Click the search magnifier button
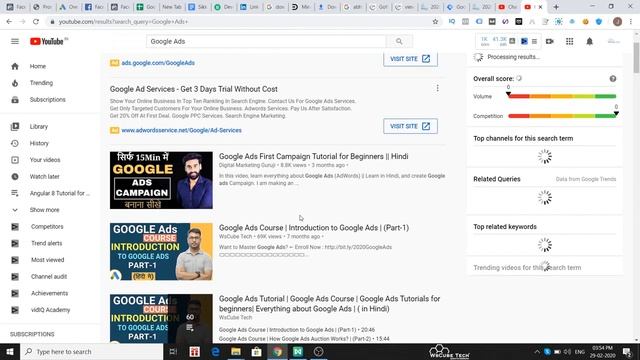640x360 pixels. click(x=399, y=41)
